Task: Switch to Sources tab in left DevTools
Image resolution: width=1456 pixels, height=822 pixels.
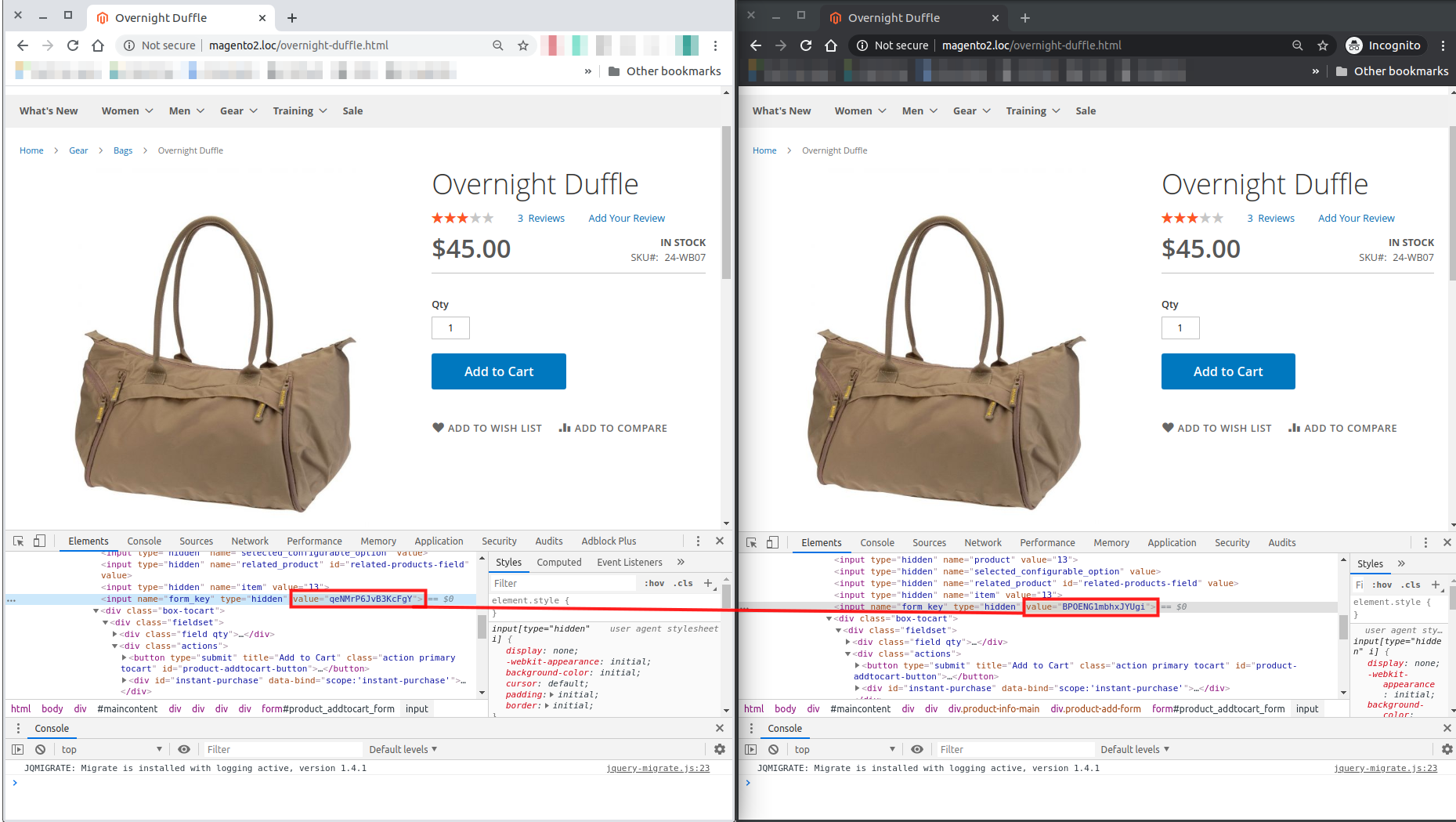Action: point(196,541)
